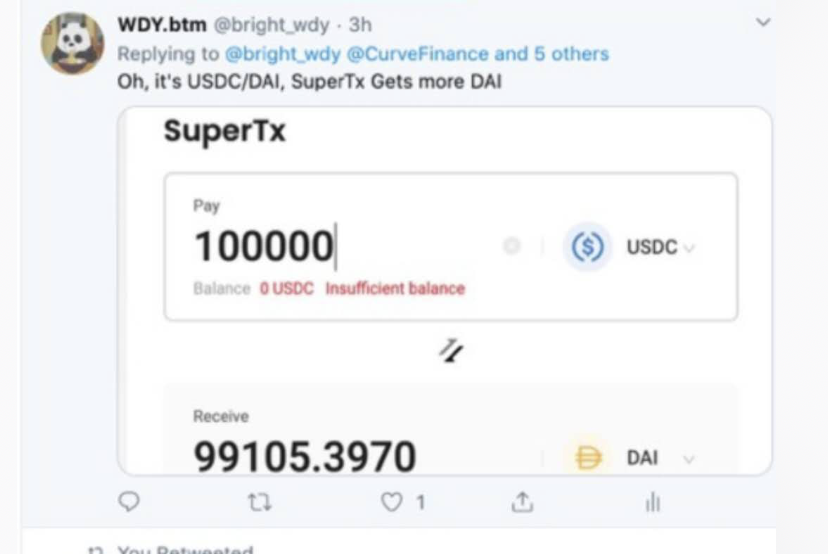Click the blue USDC coin icon

588,247
